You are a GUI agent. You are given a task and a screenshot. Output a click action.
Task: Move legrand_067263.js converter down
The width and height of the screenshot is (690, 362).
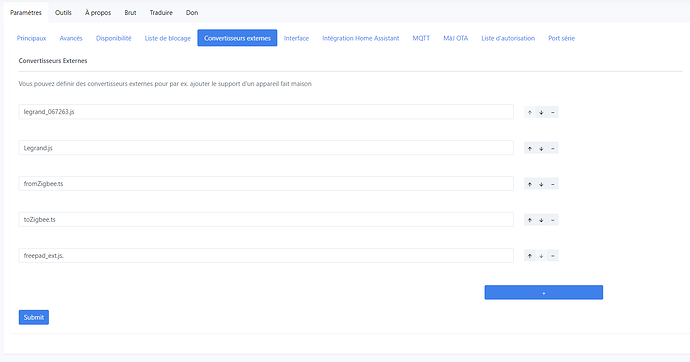[x=541, y=112]
